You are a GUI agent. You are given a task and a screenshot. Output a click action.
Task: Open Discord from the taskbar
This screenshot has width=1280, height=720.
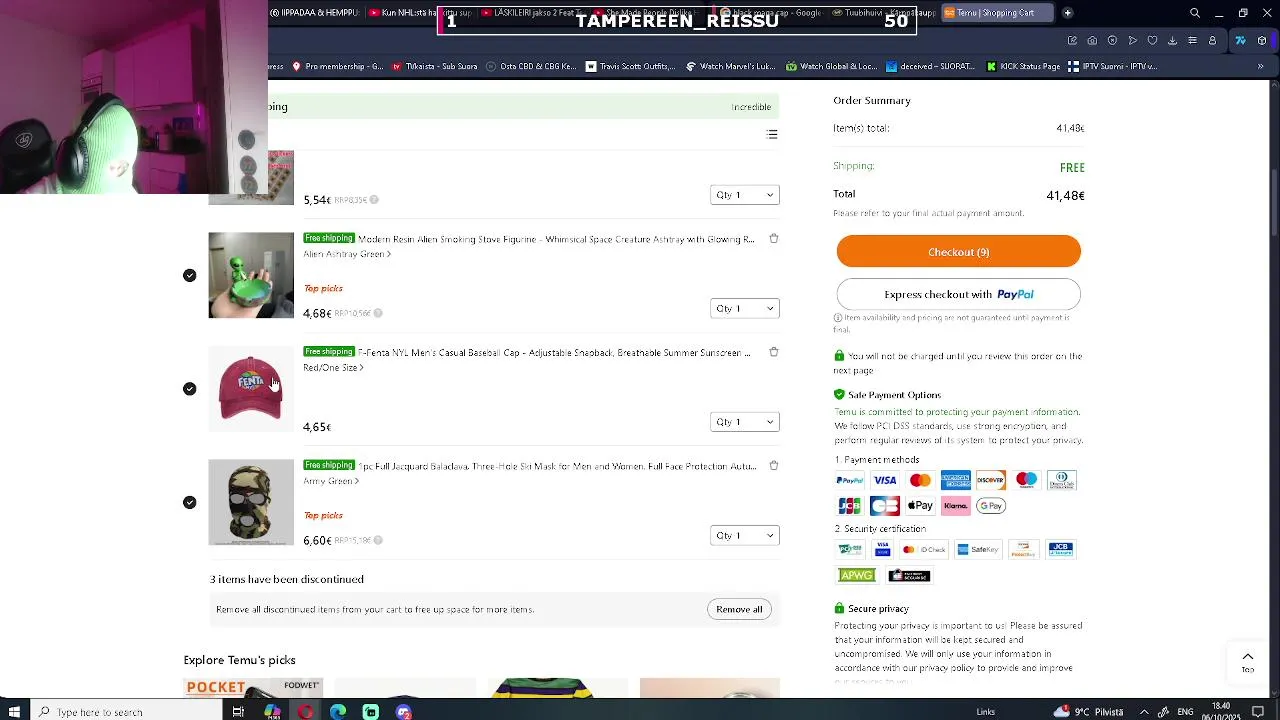coord(404,712)
